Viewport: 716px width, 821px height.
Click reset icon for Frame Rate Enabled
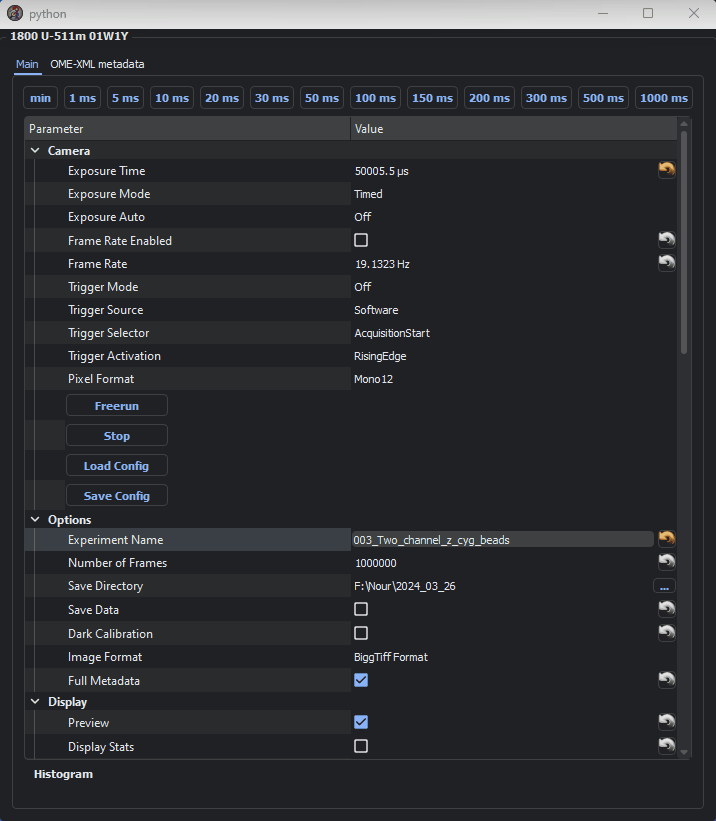pyautogui.click(x=666, y=240)
